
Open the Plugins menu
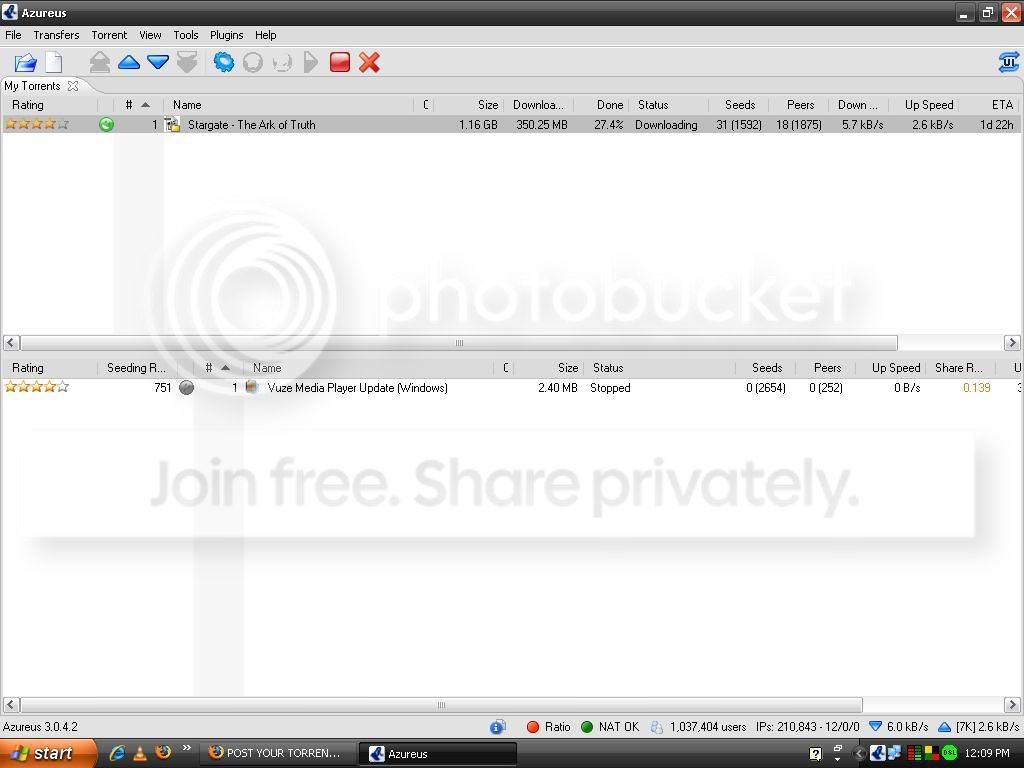(226, 35)
